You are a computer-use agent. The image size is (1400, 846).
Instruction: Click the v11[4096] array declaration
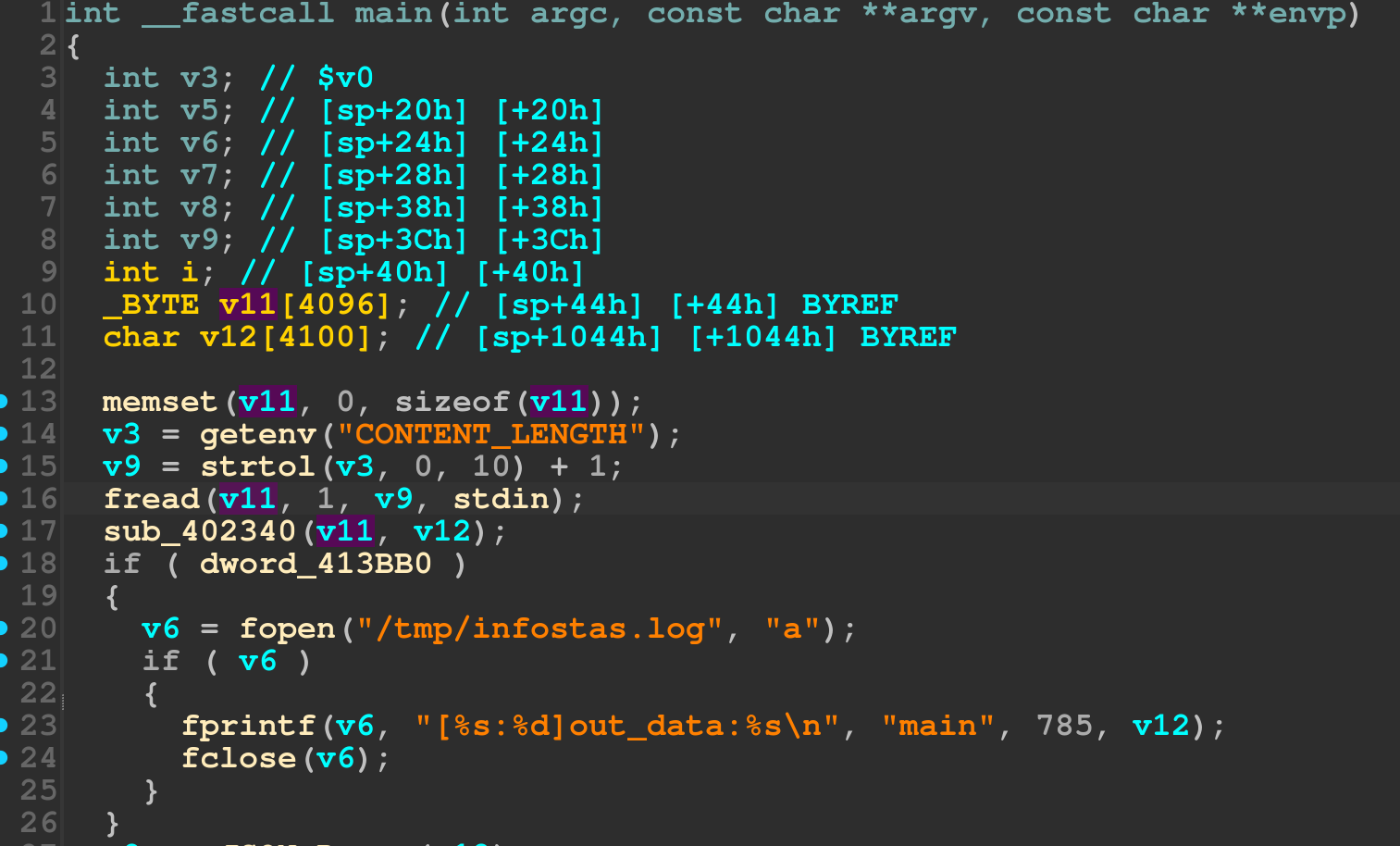click(x=304, y=305)
